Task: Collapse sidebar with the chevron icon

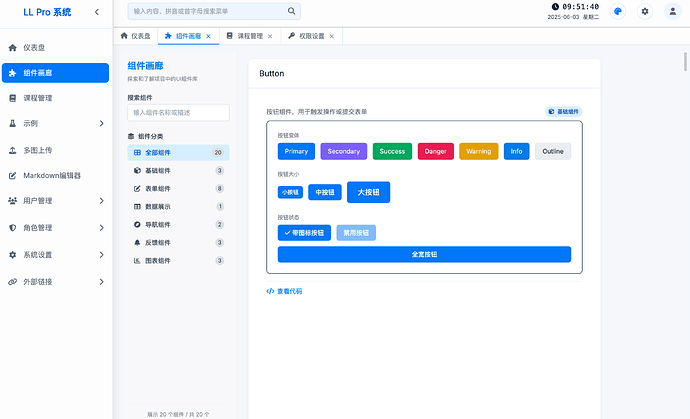Action: point(97,12)
